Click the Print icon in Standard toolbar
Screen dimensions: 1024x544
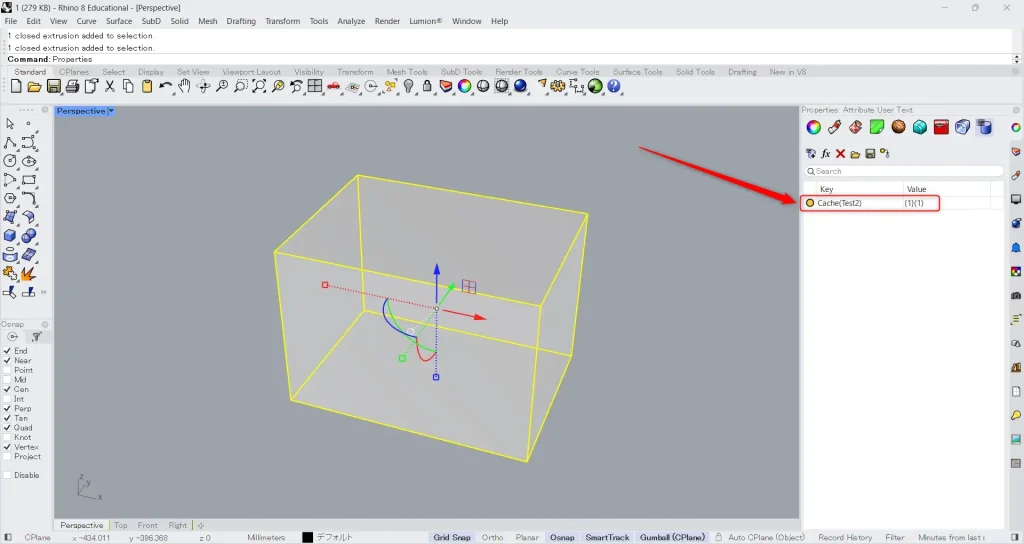(x=72, y=87)
